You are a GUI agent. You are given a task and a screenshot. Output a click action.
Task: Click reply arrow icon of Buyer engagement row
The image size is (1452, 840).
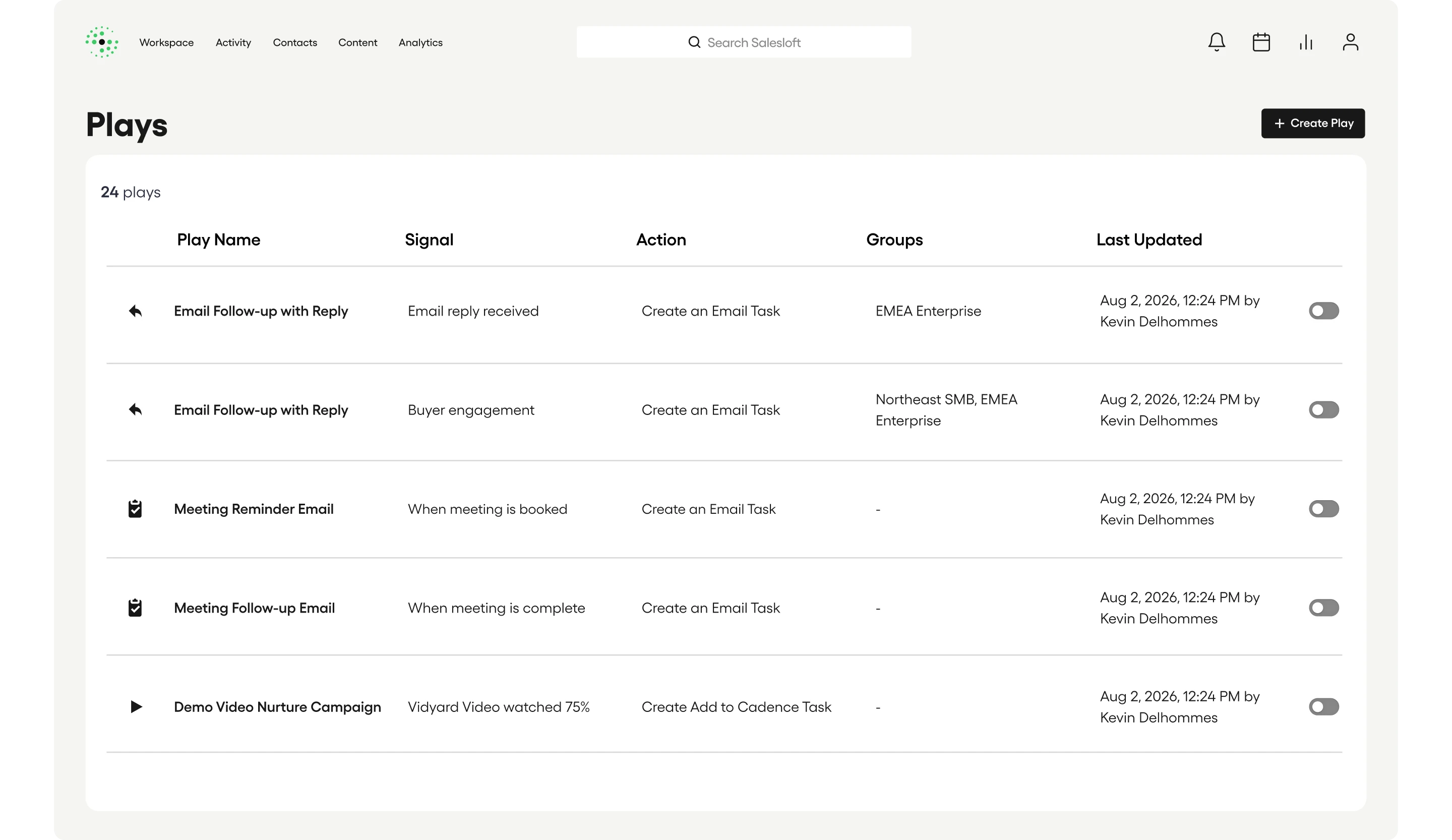click(135, 409)
